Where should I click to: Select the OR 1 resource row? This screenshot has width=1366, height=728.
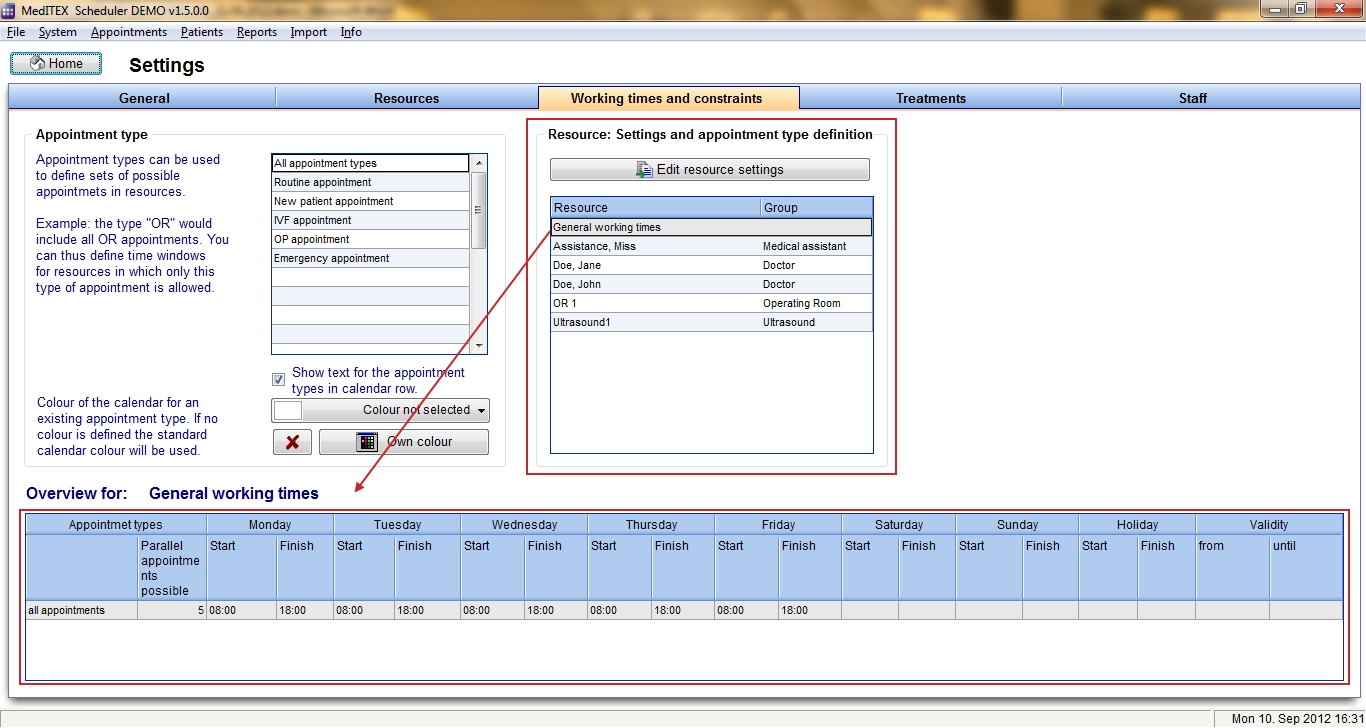click(x=711, y=303)
